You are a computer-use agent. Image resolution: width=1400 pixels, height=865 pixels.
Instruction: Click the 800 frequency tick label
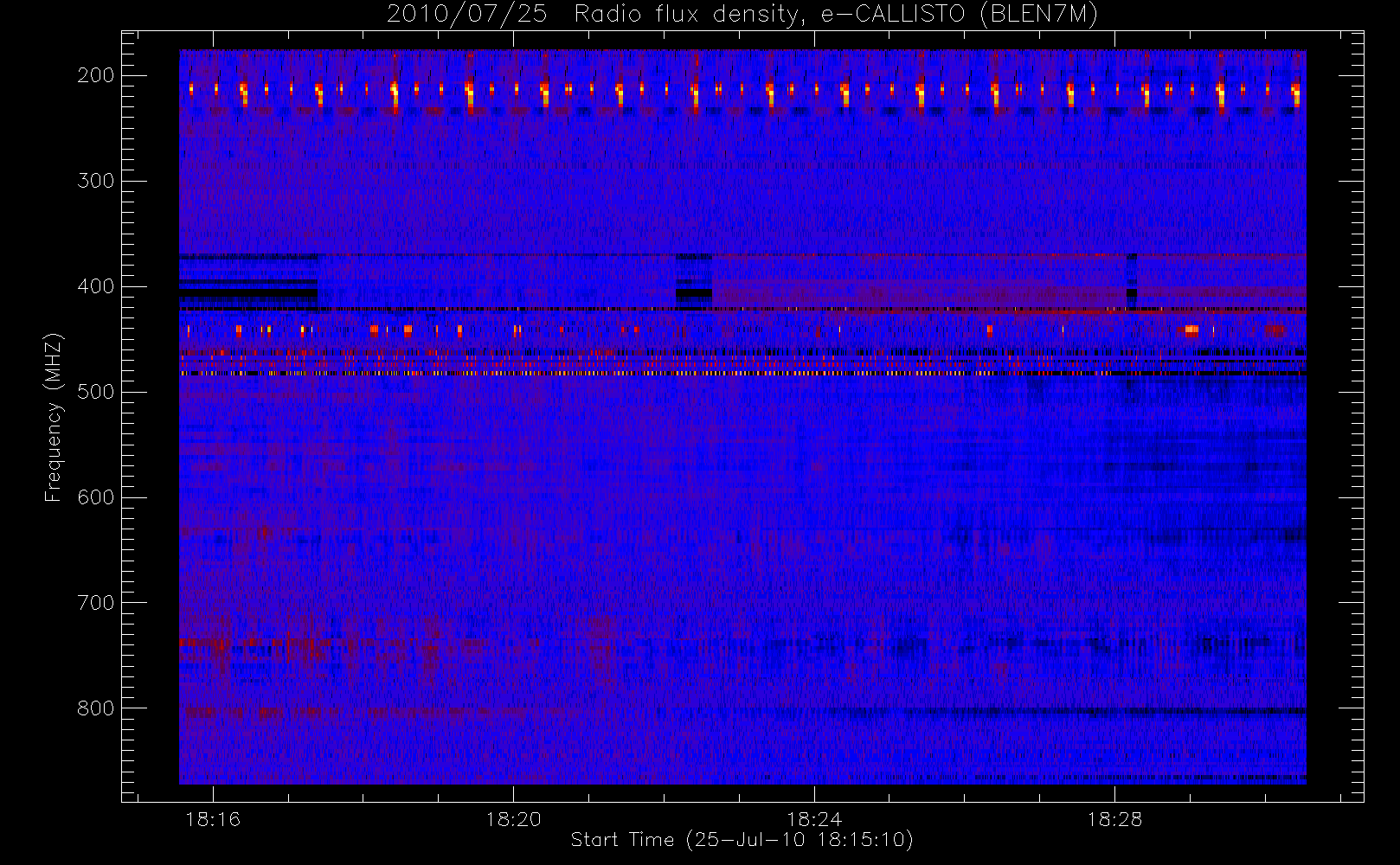(x=96, y=708)
